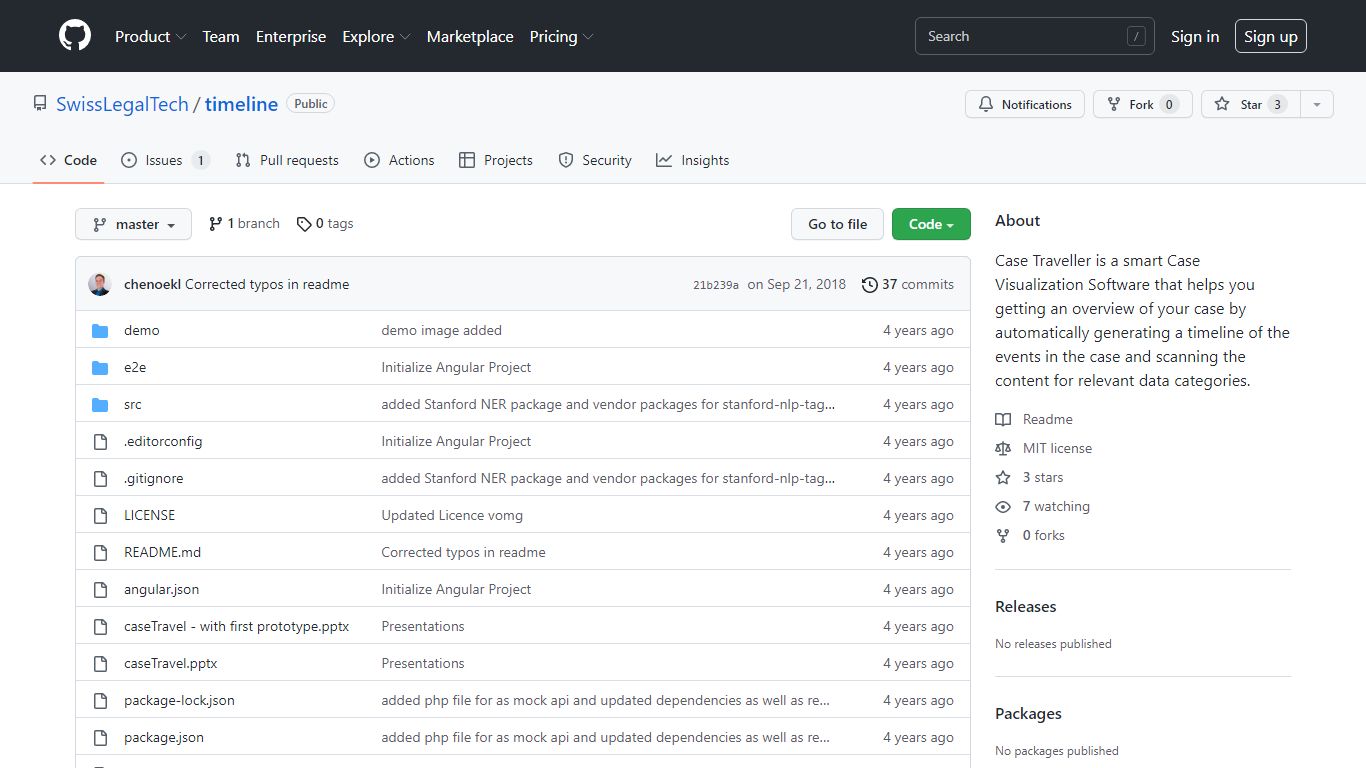This screenshot has width=1366, height=768.
Task: Switch to the Issues tab
Action: point(165,160)
